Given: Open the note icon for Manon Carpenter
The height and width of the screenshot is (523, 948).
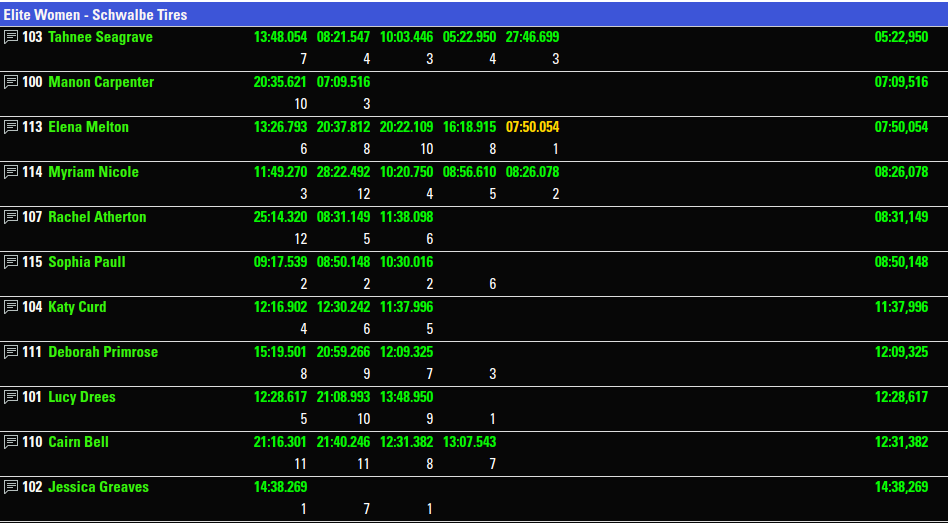Looking at the screenshot, I should point(11,82).
